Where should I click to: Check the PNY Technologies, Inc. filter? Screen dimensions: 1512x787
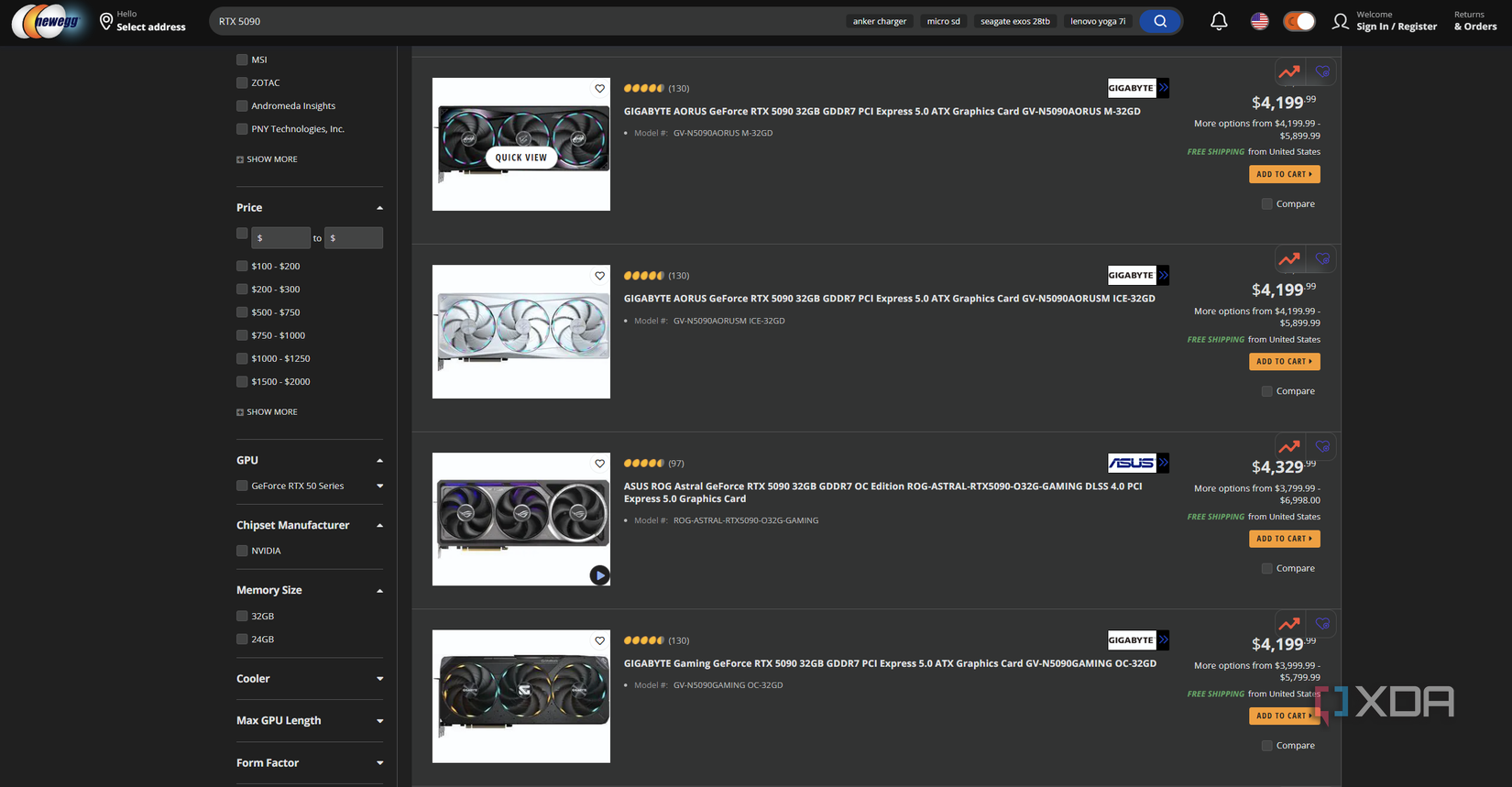coord(242,129)
